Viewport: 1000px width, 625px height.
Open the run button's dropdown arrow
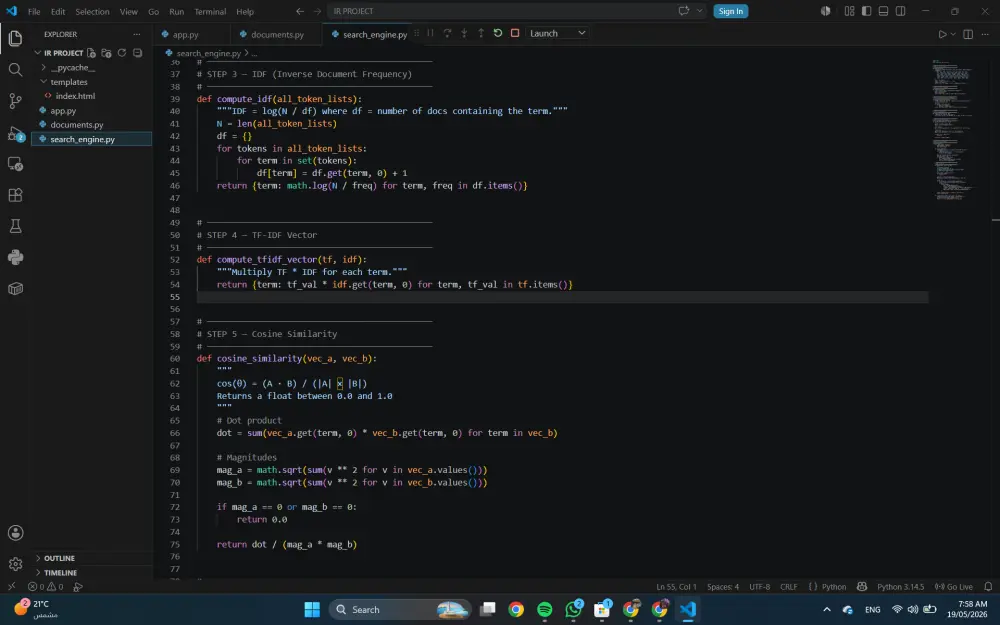(953, 34)
